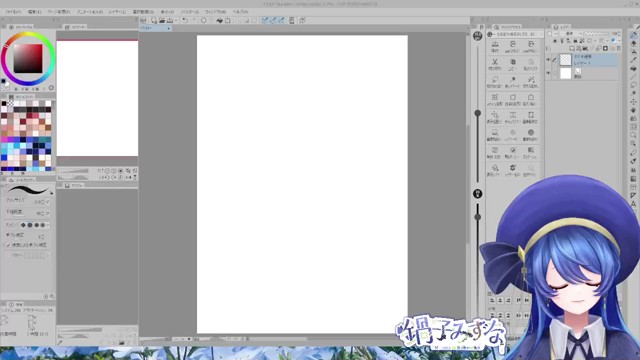640x360 pixels.
Task: Click the smartphone icon in command bar
Action: click(x=291, y=20)
